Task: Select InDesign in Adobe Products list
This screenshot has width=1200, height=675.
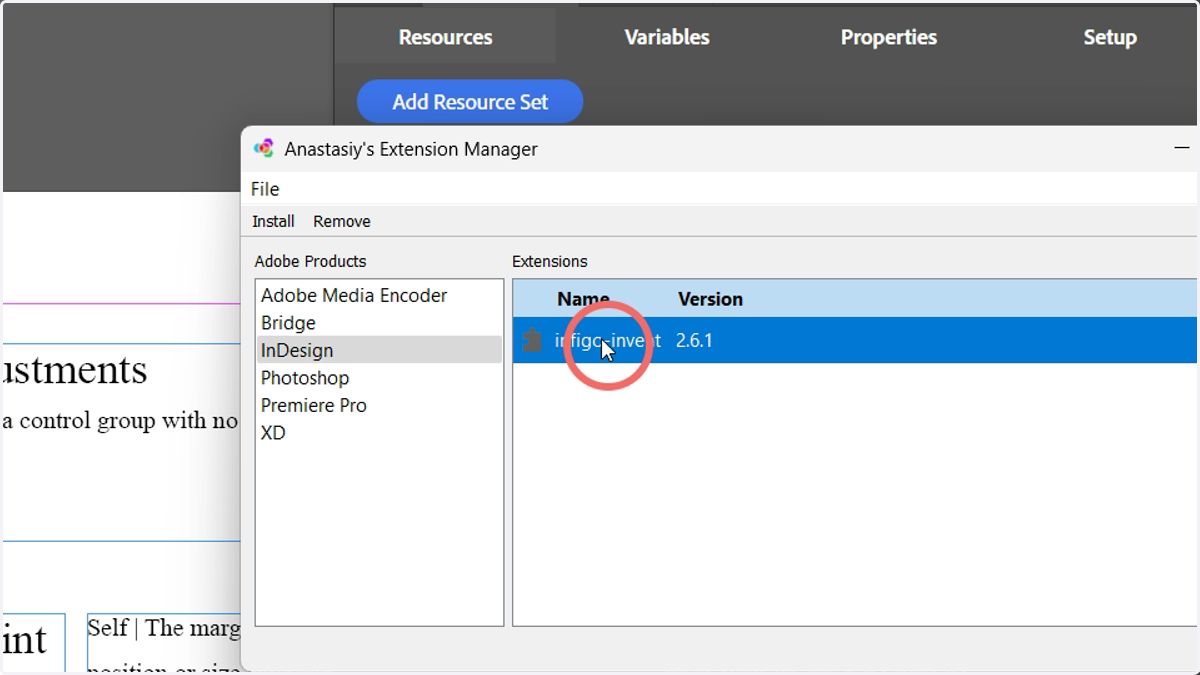Action: point(379,350)
